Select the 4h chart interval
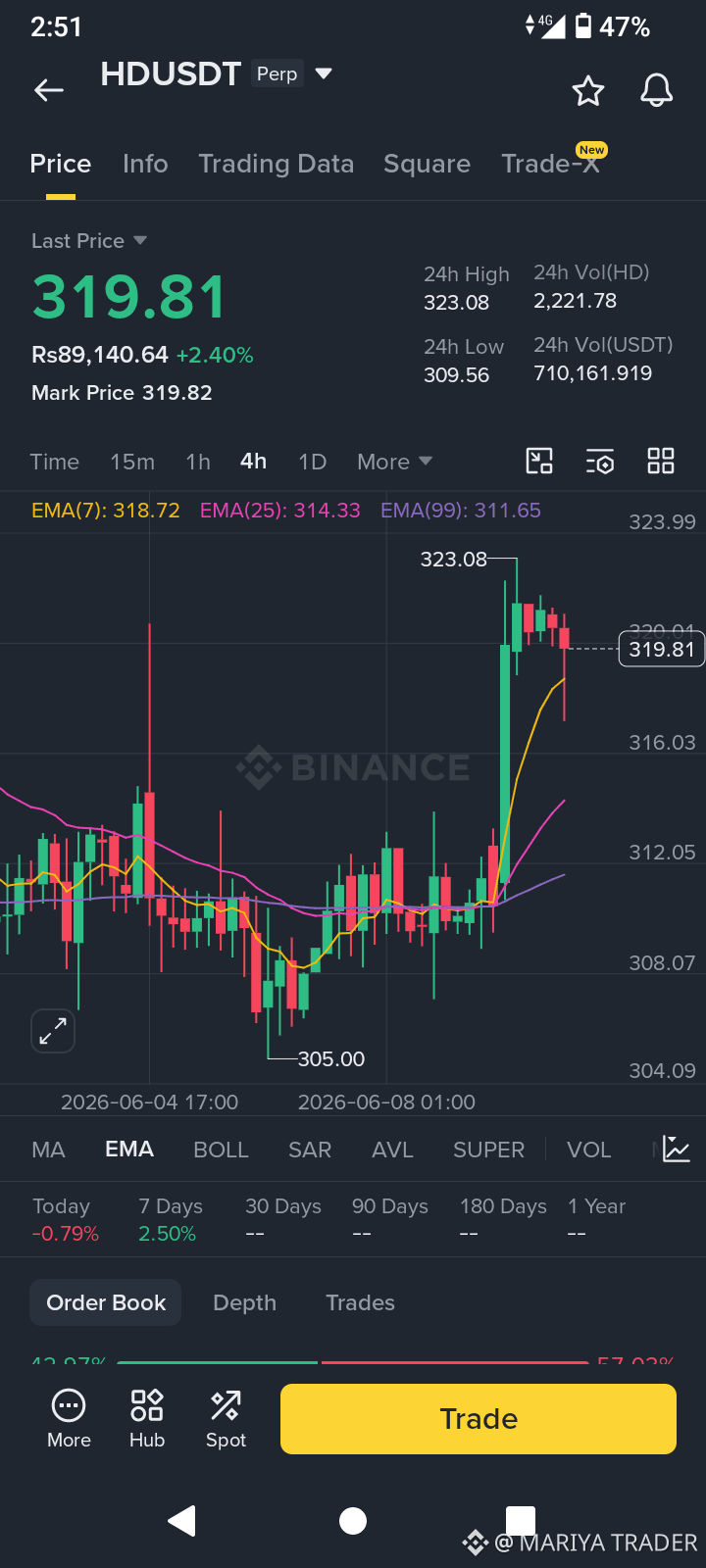 coord(254,462)
